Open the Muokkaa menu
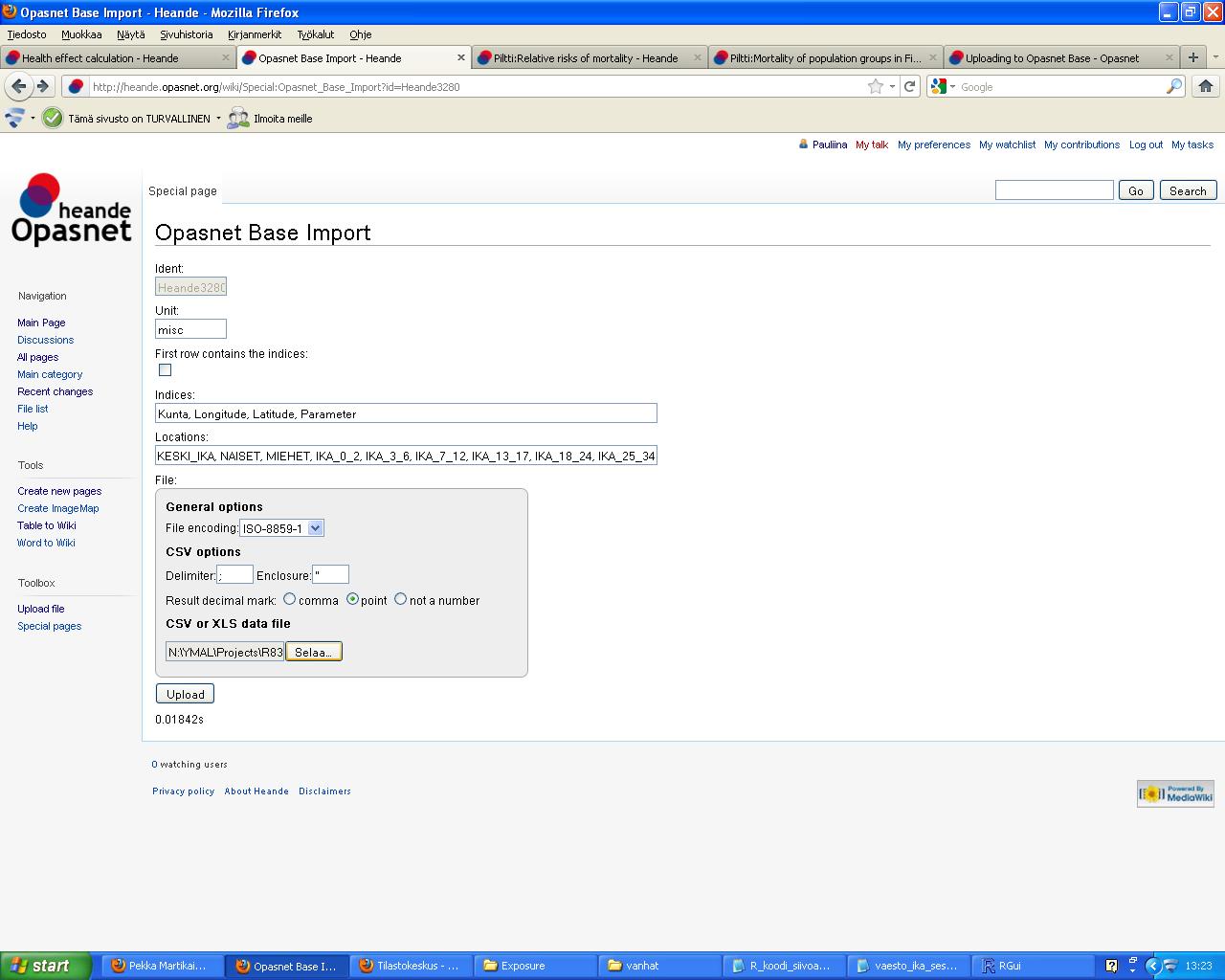The height and width of the screenshot is (980, 1225). pyautogui.click(x=81, y=34)
